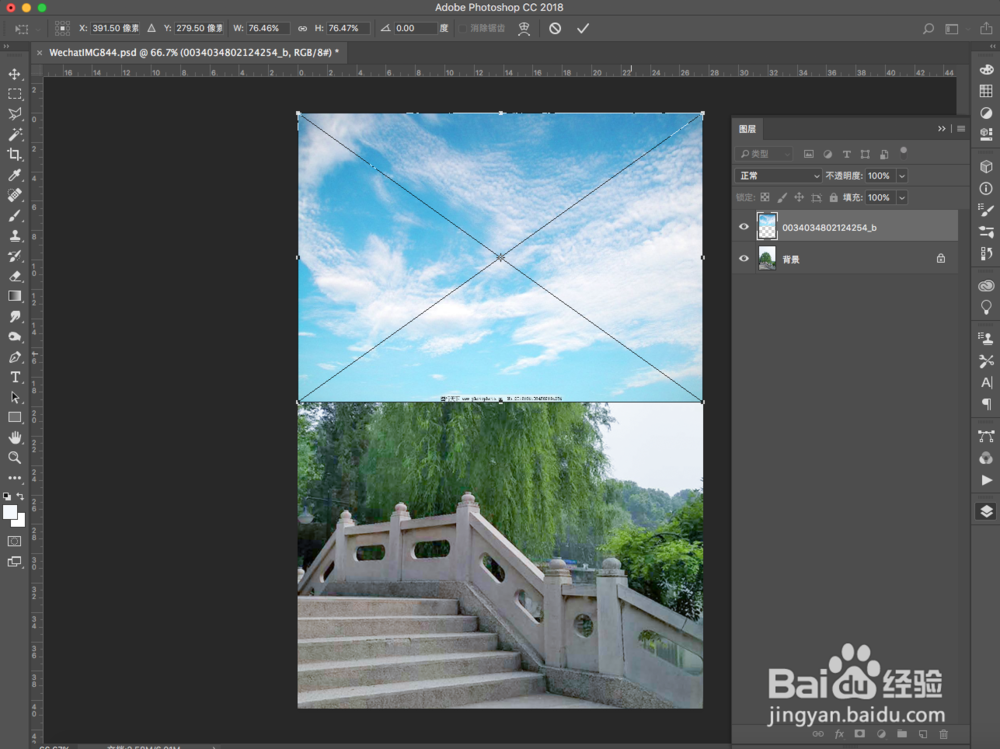The width and height of the screenshot is (1000, 749).
Task: Click the foreground color swatch
Action: click(10, 512)
